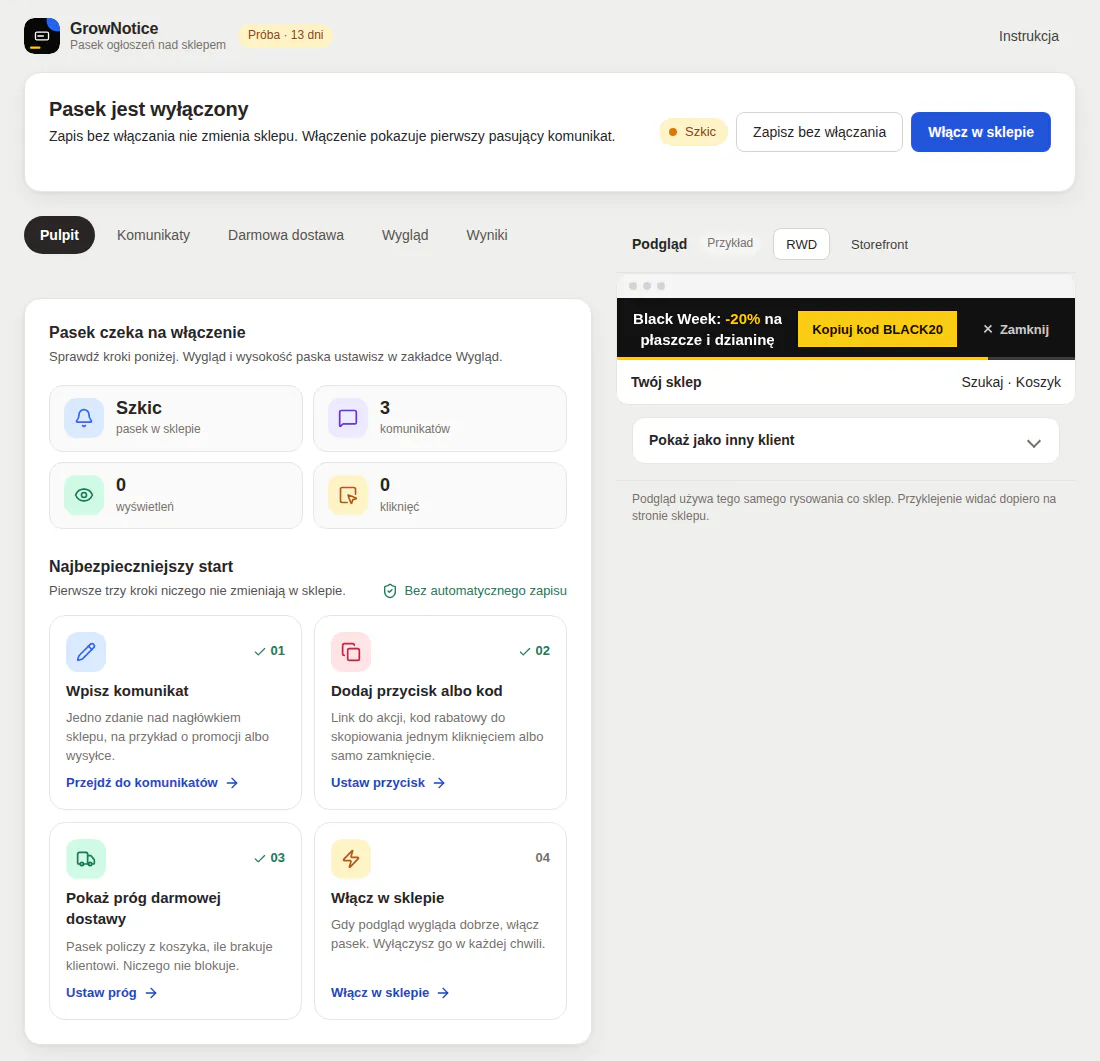
Task: Open the Instrukcja link
Action: [1028, 36]
